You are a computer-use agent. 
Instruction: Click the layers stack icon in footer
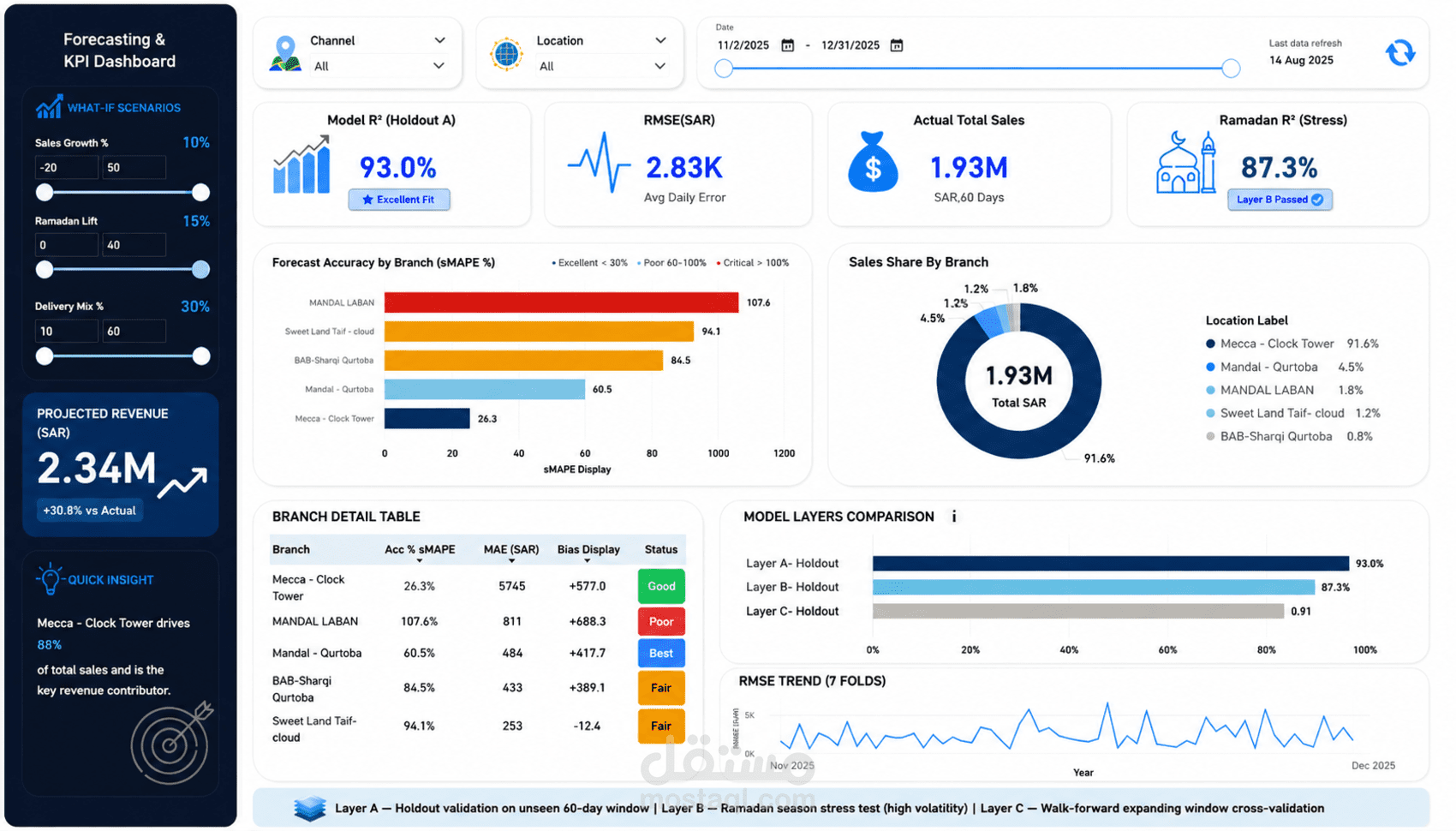309,808
